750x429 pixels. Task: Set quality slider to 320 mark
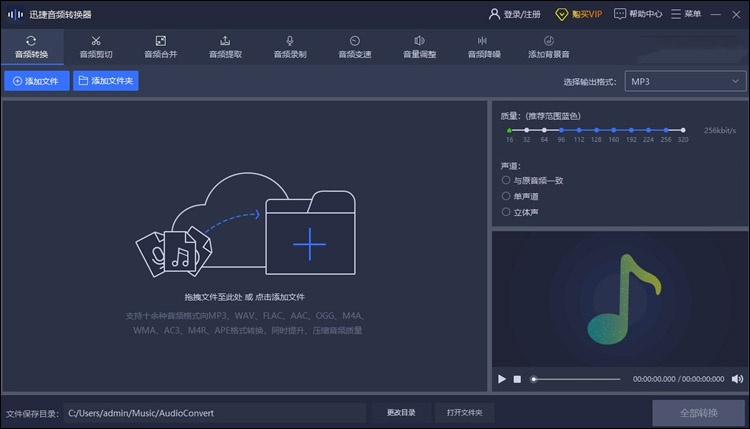pyautogui.click(x=683, y=130)
